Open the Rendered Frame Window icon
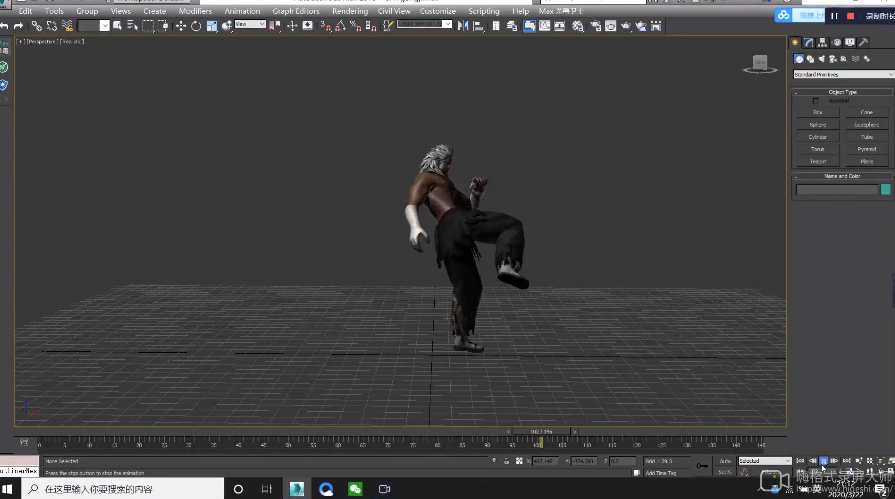This screenshot has width=895, height=499. [x=610, y=26]
